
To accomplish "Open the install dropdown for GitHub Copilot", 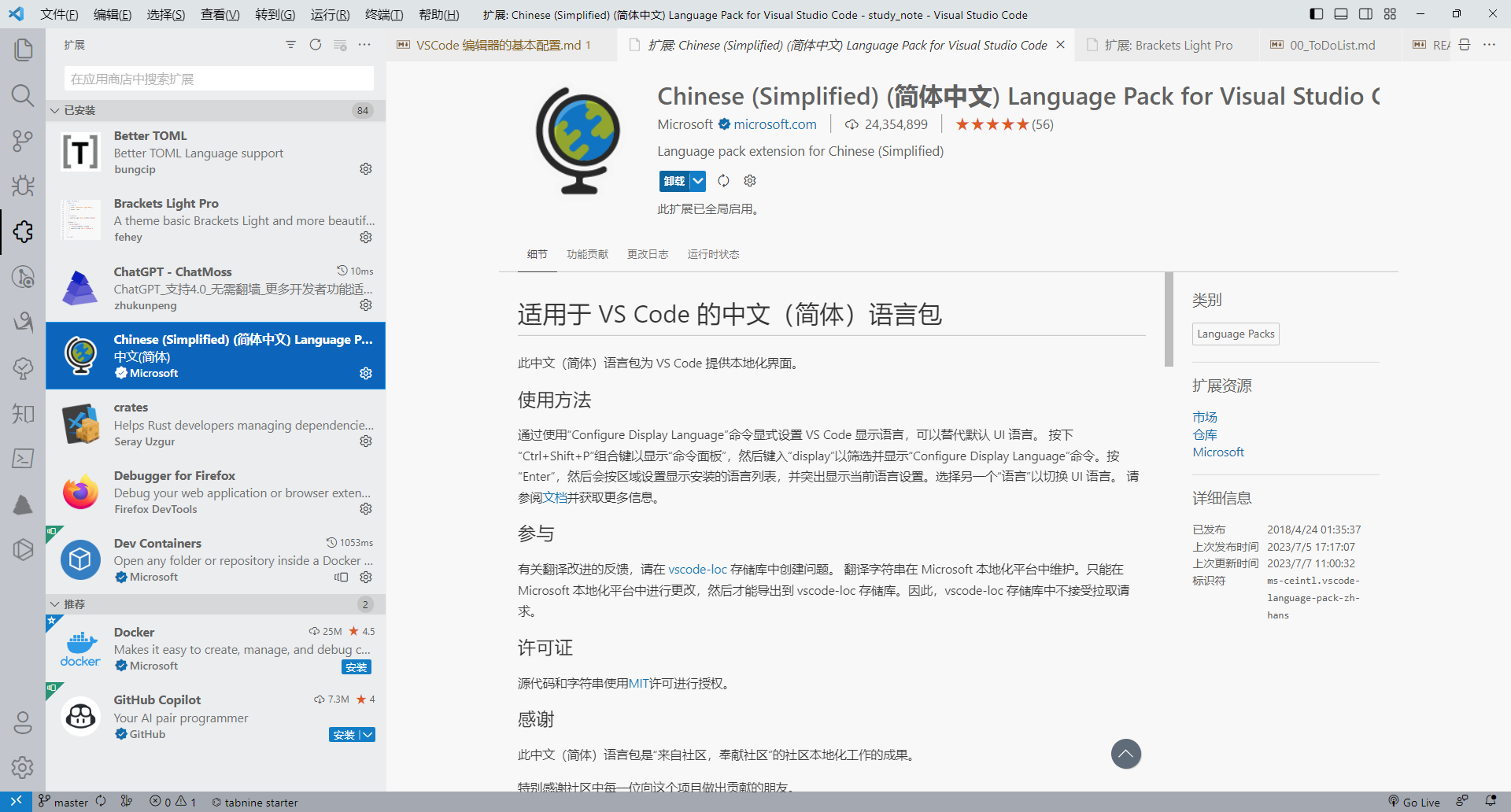I will (368, 735).
